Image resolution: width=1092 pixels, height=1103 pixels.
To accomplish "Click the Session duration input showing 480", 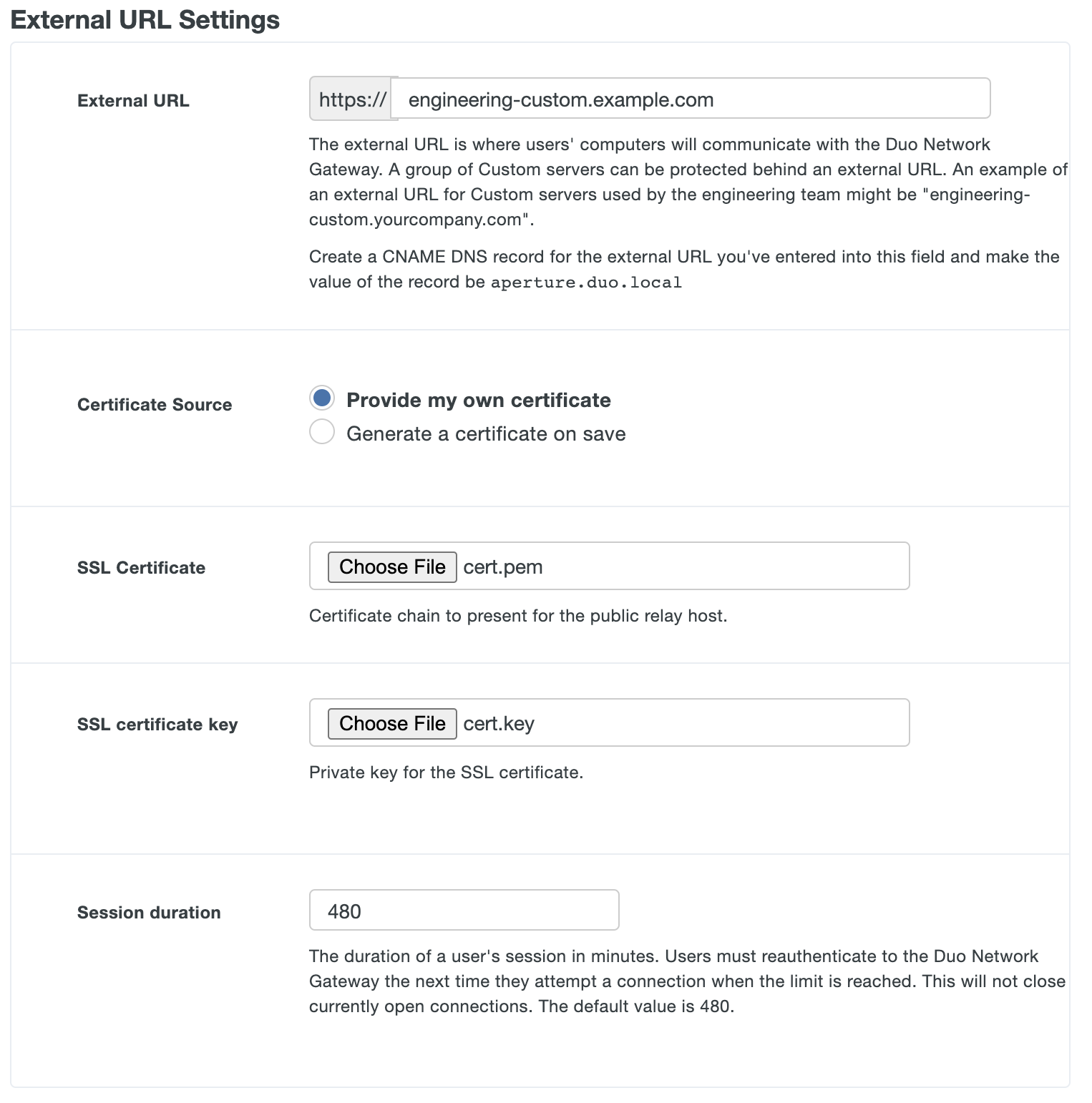I will point(463,910).
